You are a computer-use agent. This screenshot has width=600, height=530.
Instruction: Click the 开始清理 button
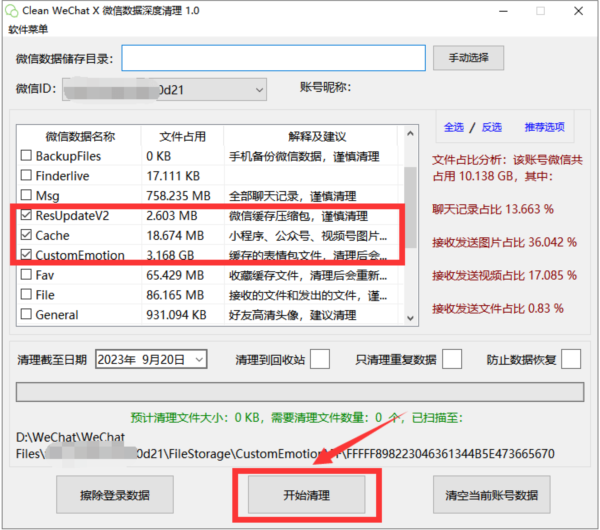pyautogui.click(x=305, y=494)
